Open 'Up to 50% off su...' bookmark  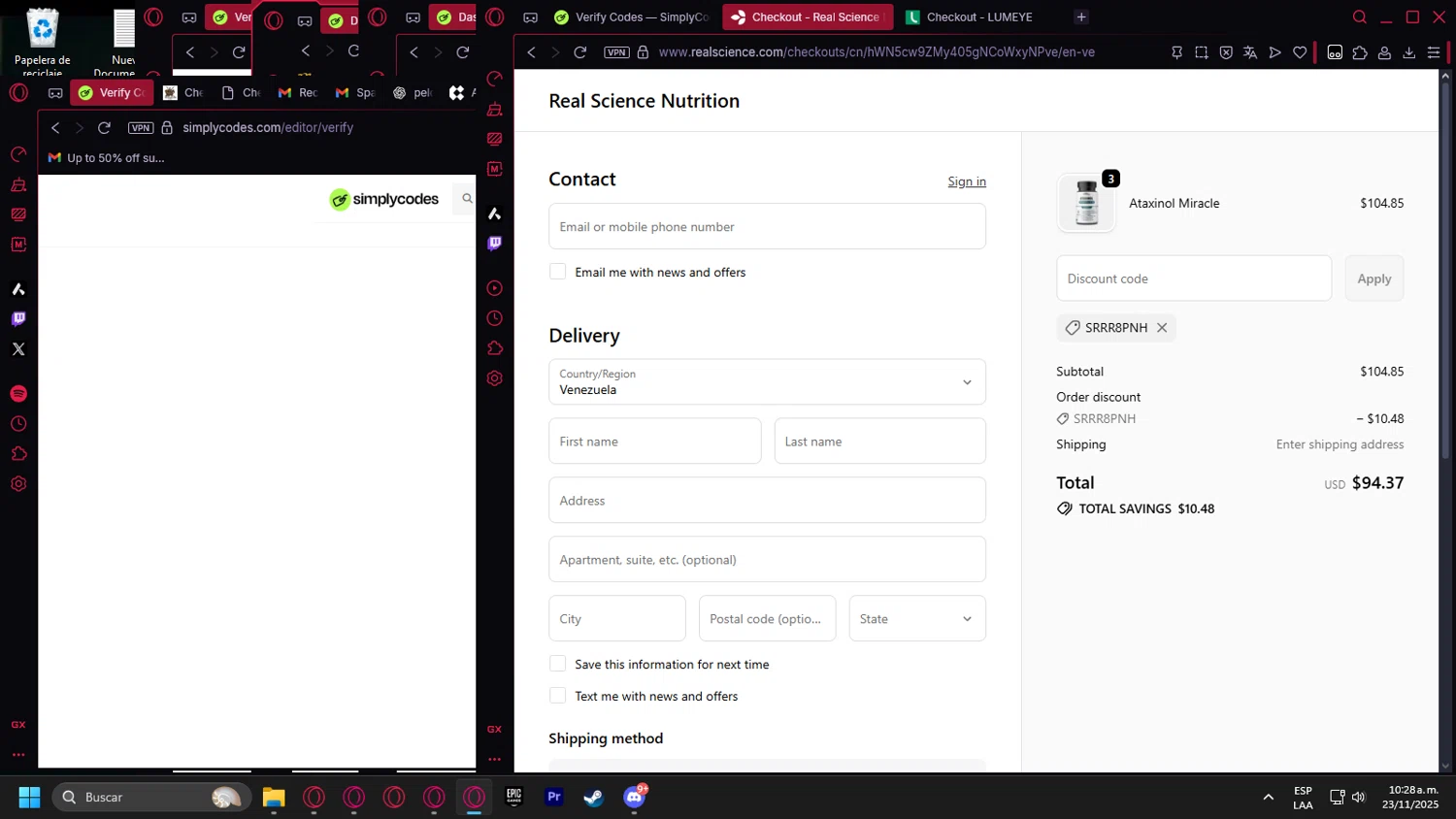tap(107, 158)
